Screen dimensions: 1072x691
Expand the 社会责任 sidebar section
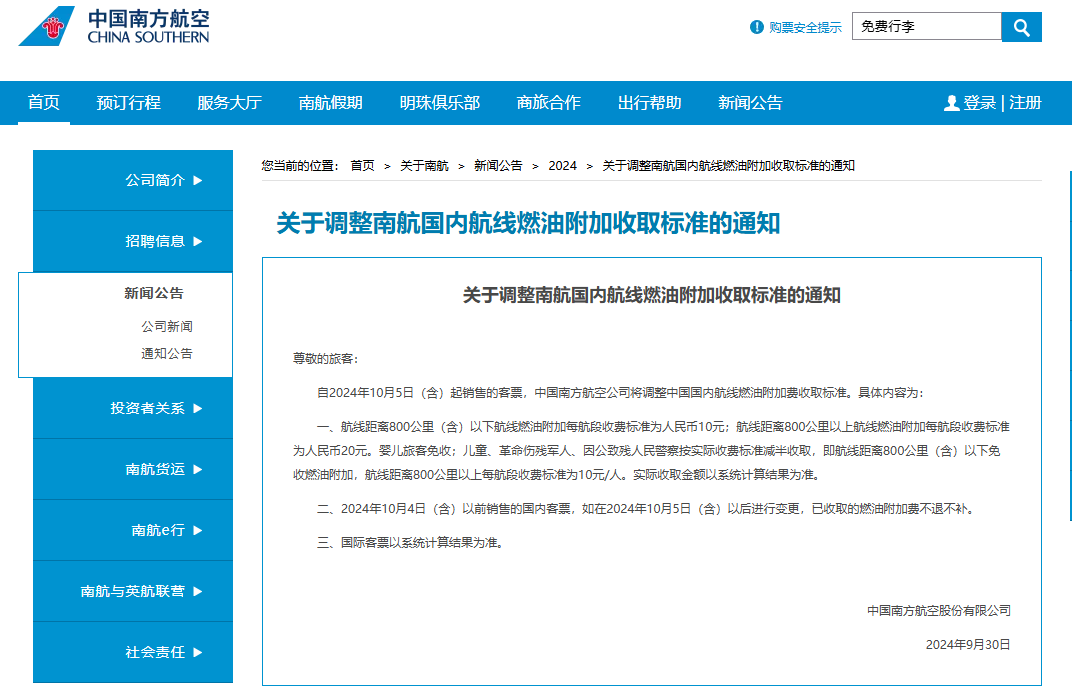click(x=164, y=652)
